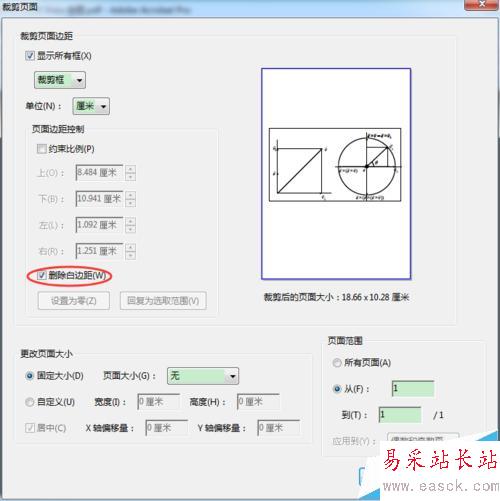The image size is (500, 501).
Task: Toggle the 居中(C) checkbox
Action: click(30, 428)
